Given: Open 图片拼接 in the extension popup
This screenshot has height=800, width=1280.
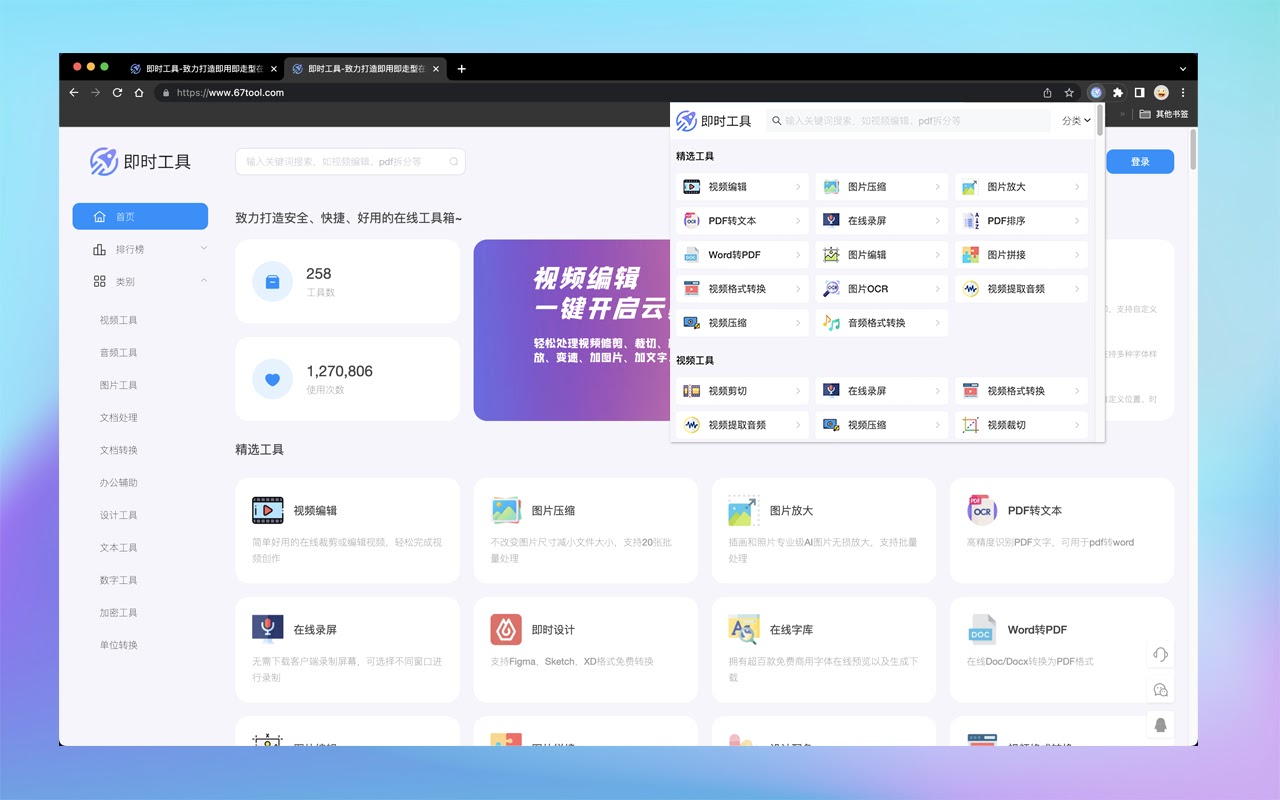Looking at the screenshot, I should tap(1021, 255).
